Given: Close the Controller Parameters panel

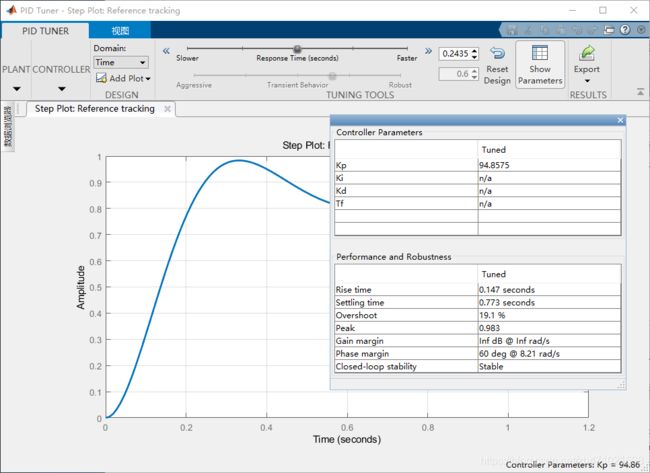Looking at the screenshot, I should click(x=620, y=120).
